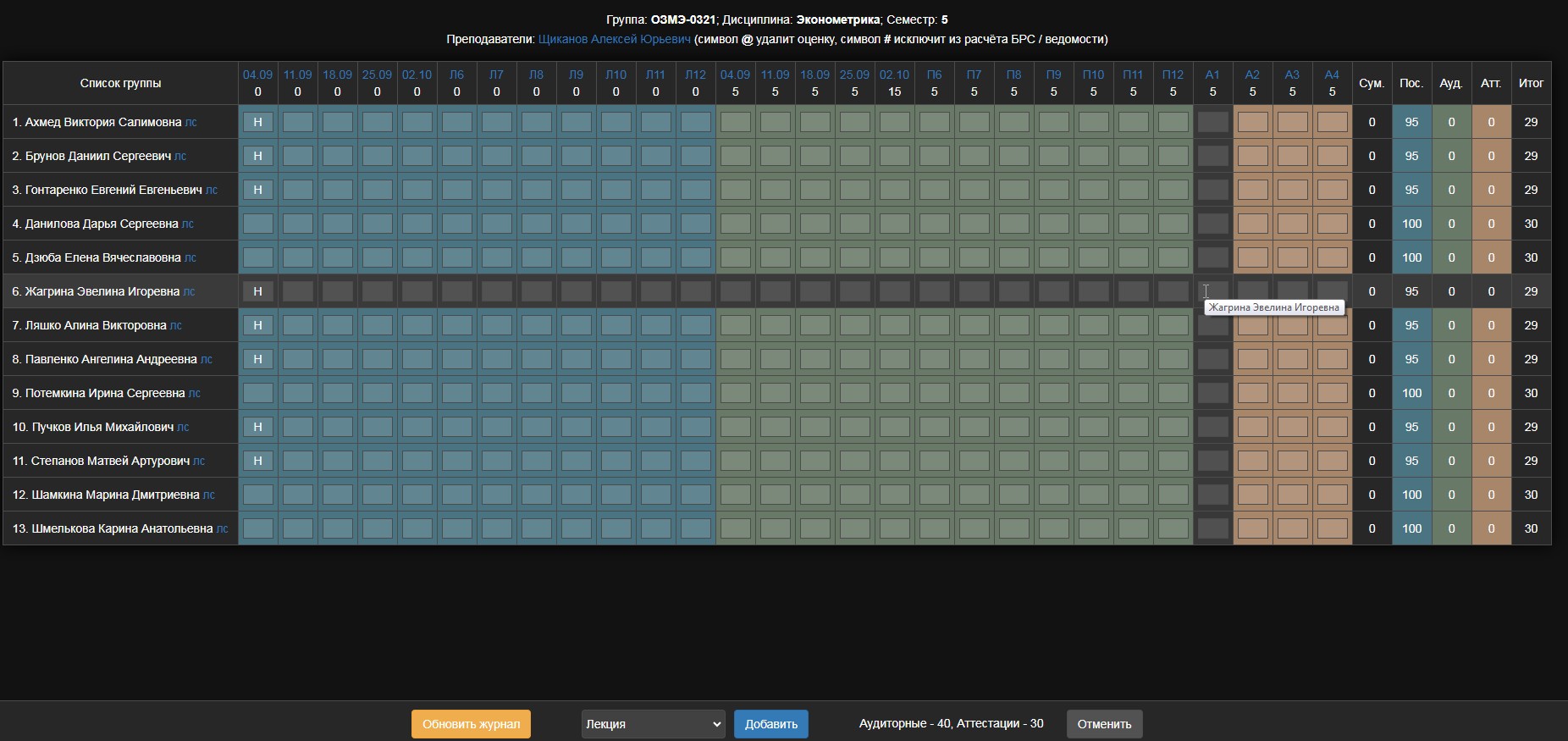Select the first 04.09 lecture column header
This screenshot has width=1568, height=741.
pyautogui.click(x=257, y=75)
